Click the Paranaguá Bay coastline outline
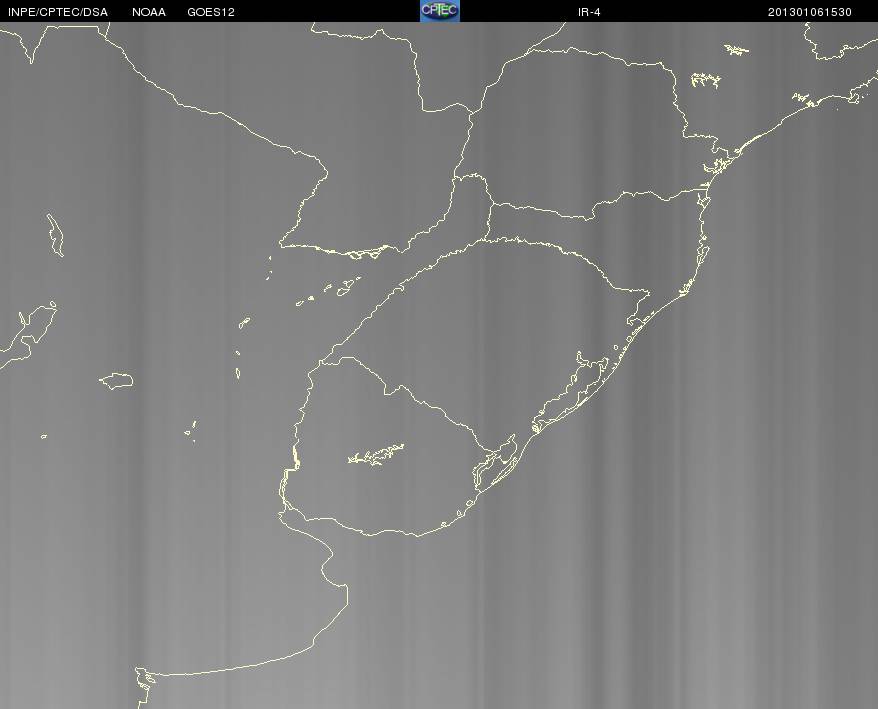This screenshot has width=878, height=709. (x=718, y=164)
